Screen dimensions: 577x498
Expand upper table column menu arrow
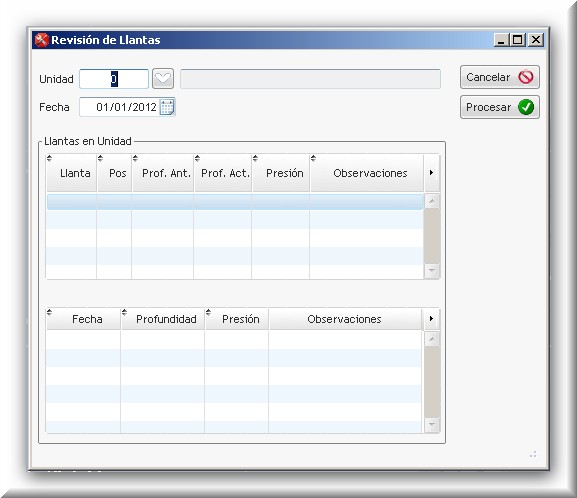pyautogui.click(x=431, y=173)
